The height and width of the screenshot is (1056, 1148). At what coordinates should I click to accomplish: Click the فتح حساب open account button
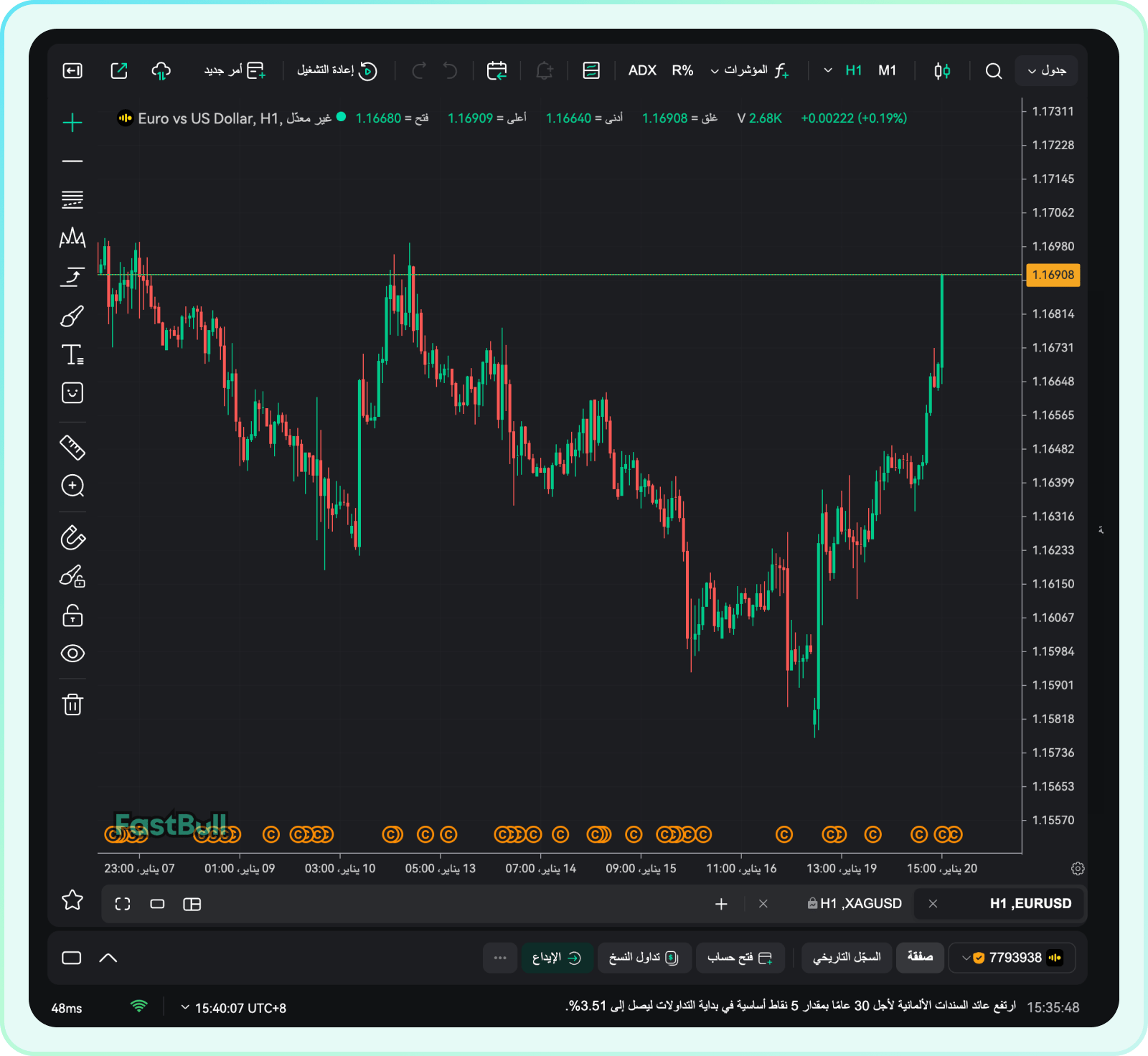click(739, 958)
